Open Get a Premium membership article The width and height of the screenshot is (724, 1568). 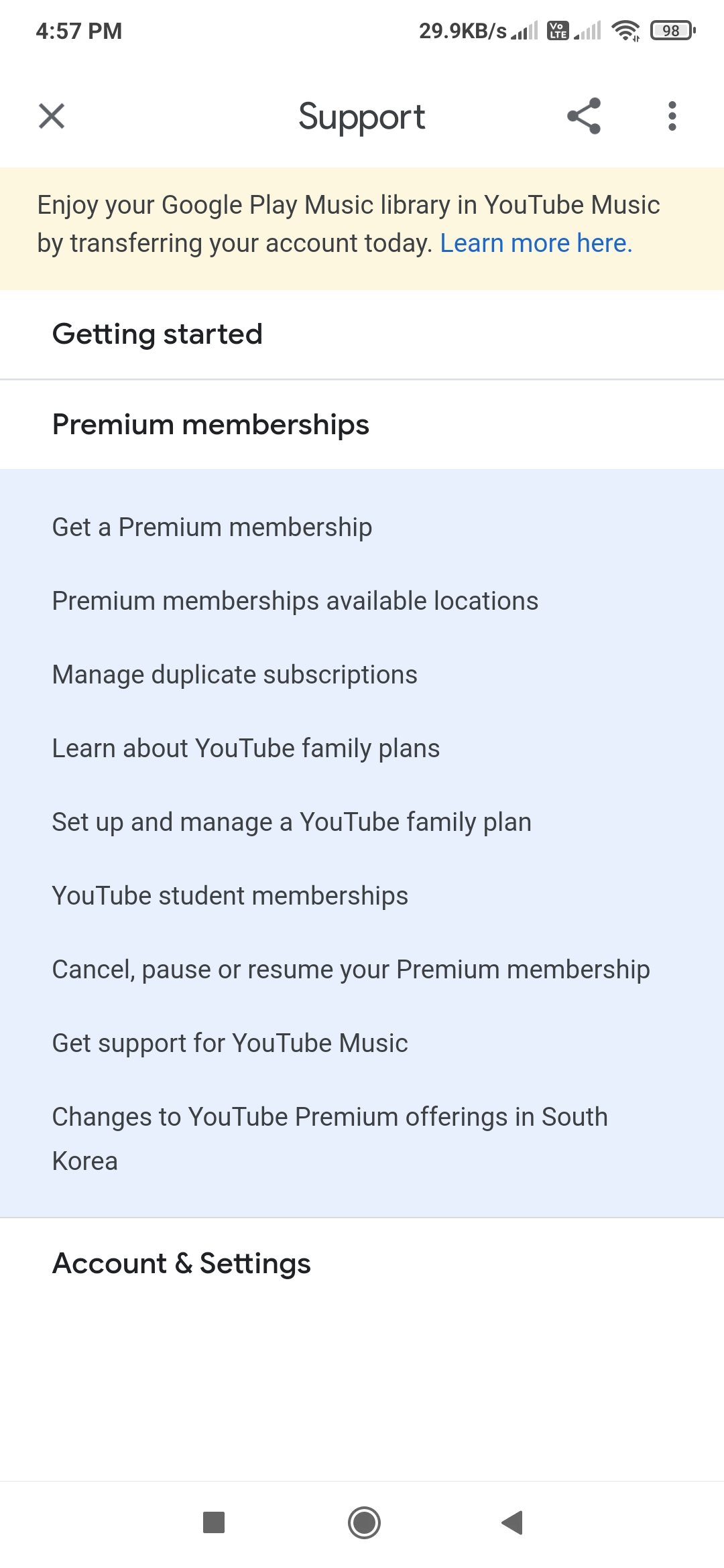212,527
